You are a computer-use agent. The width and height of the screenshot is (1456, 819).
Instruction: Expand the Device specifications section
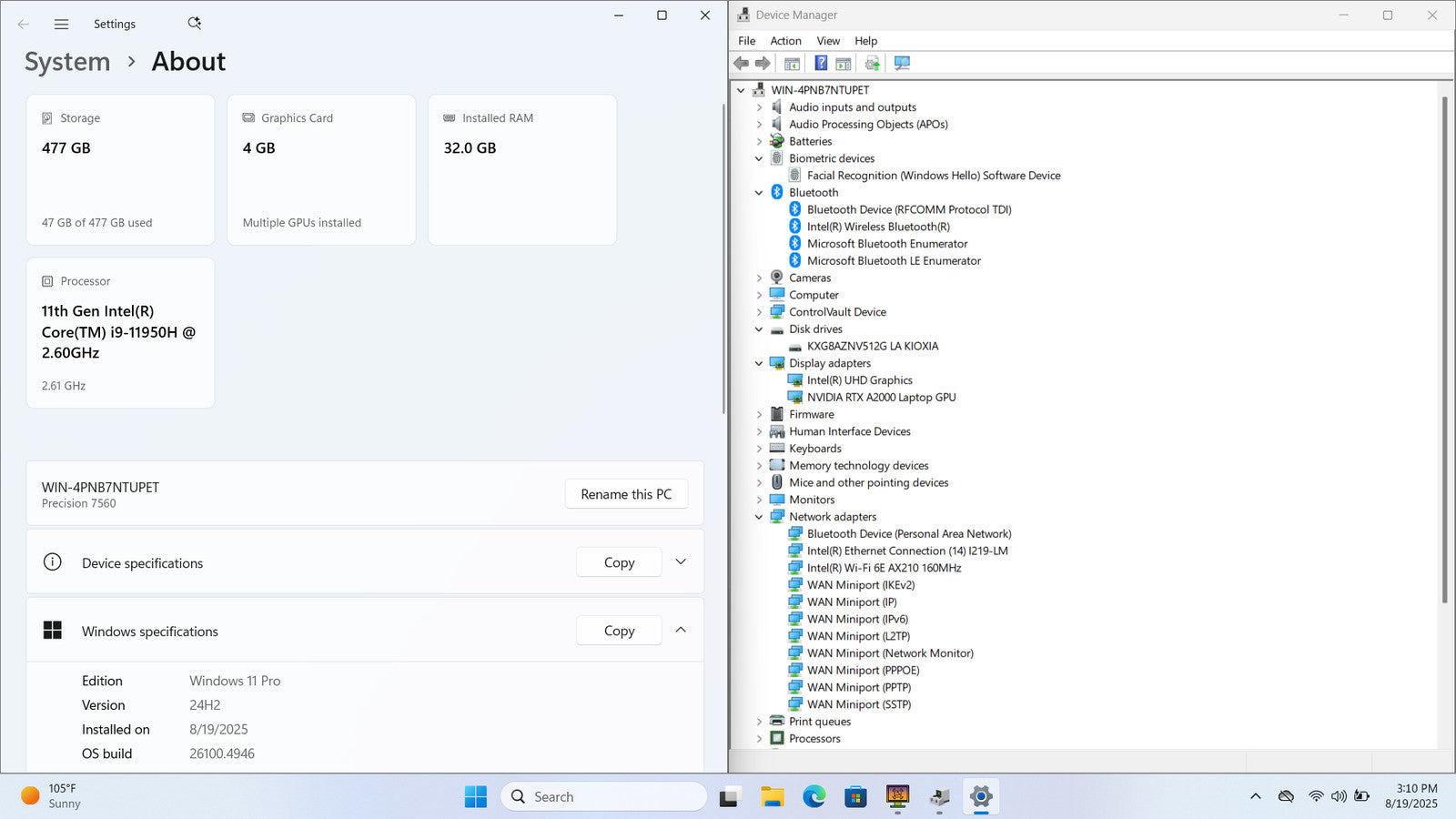(681, 562)
